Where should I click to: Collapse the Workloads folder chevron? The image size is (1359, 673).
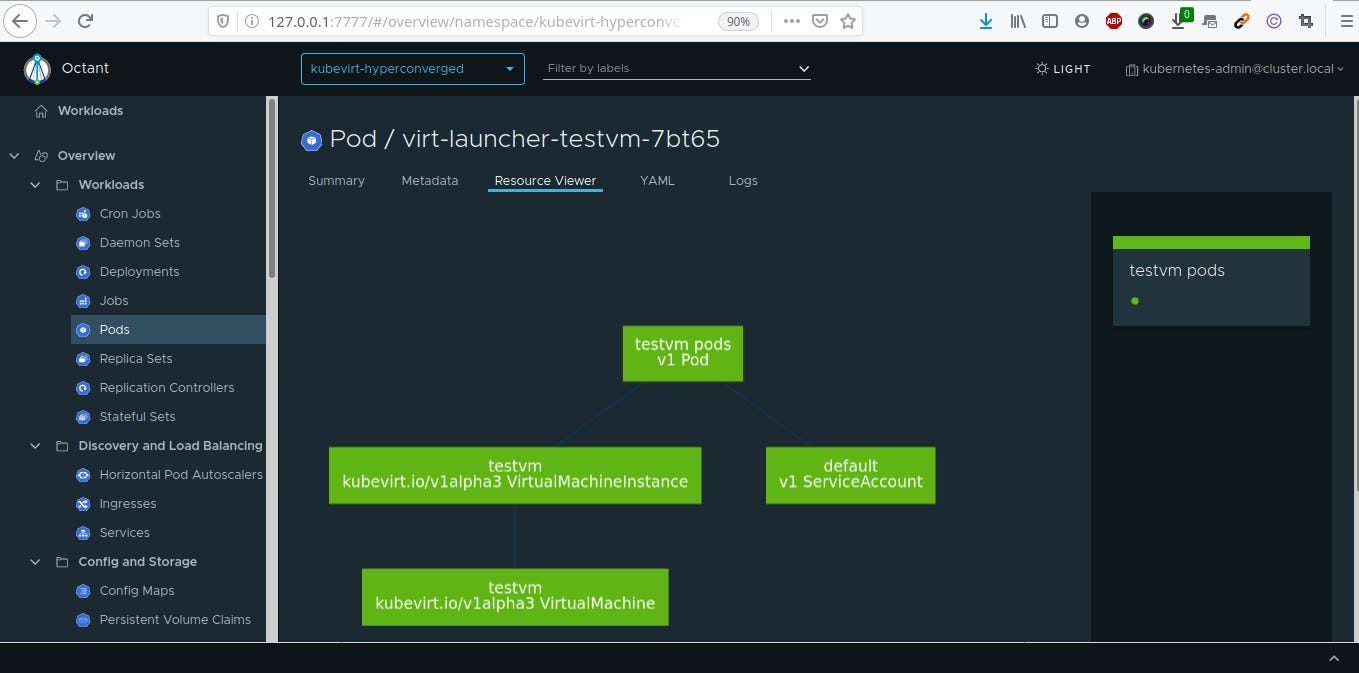35,185
